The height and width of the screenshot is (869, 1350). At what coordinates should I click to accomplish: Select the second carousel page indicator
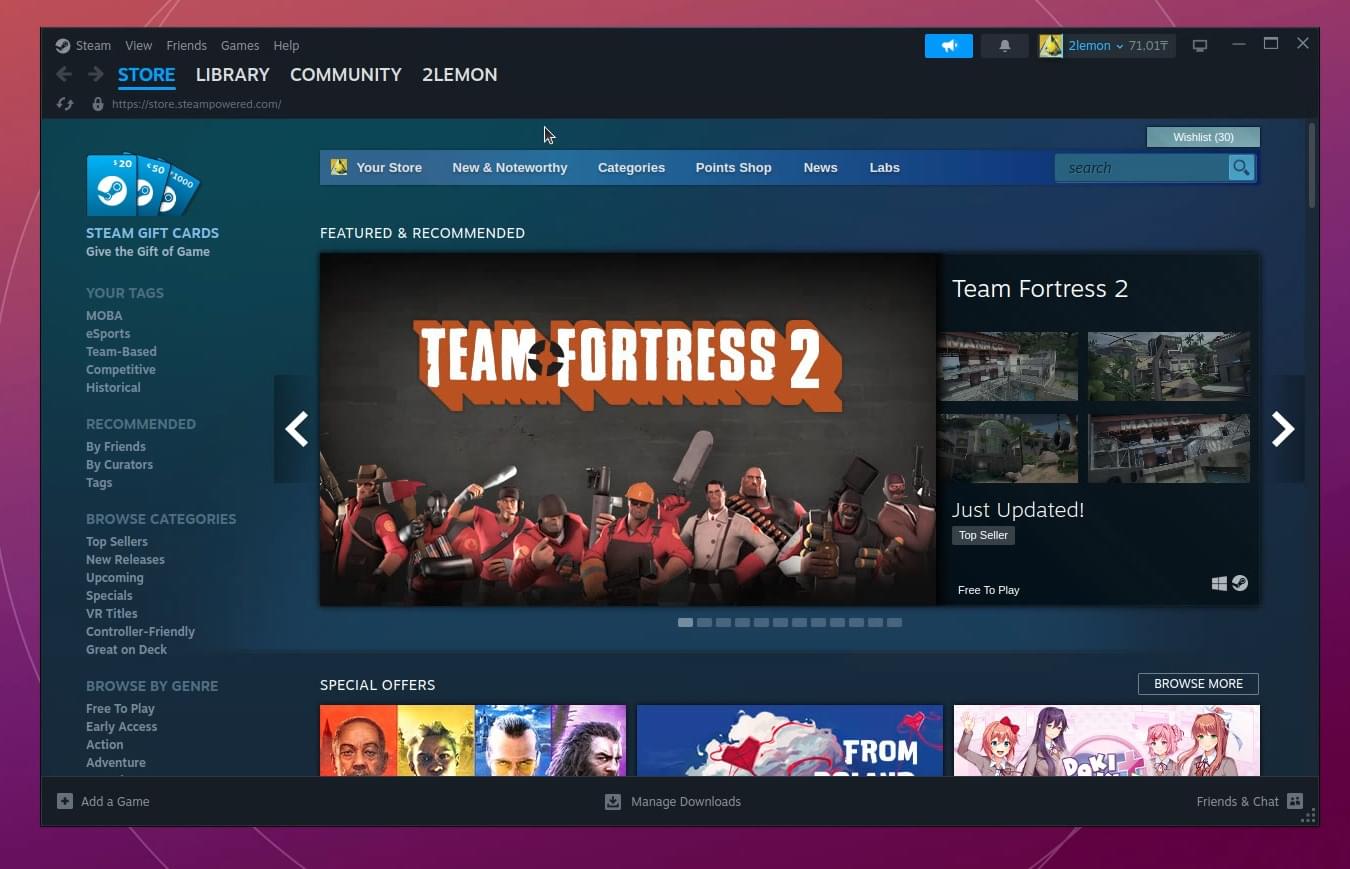(704, 622)
